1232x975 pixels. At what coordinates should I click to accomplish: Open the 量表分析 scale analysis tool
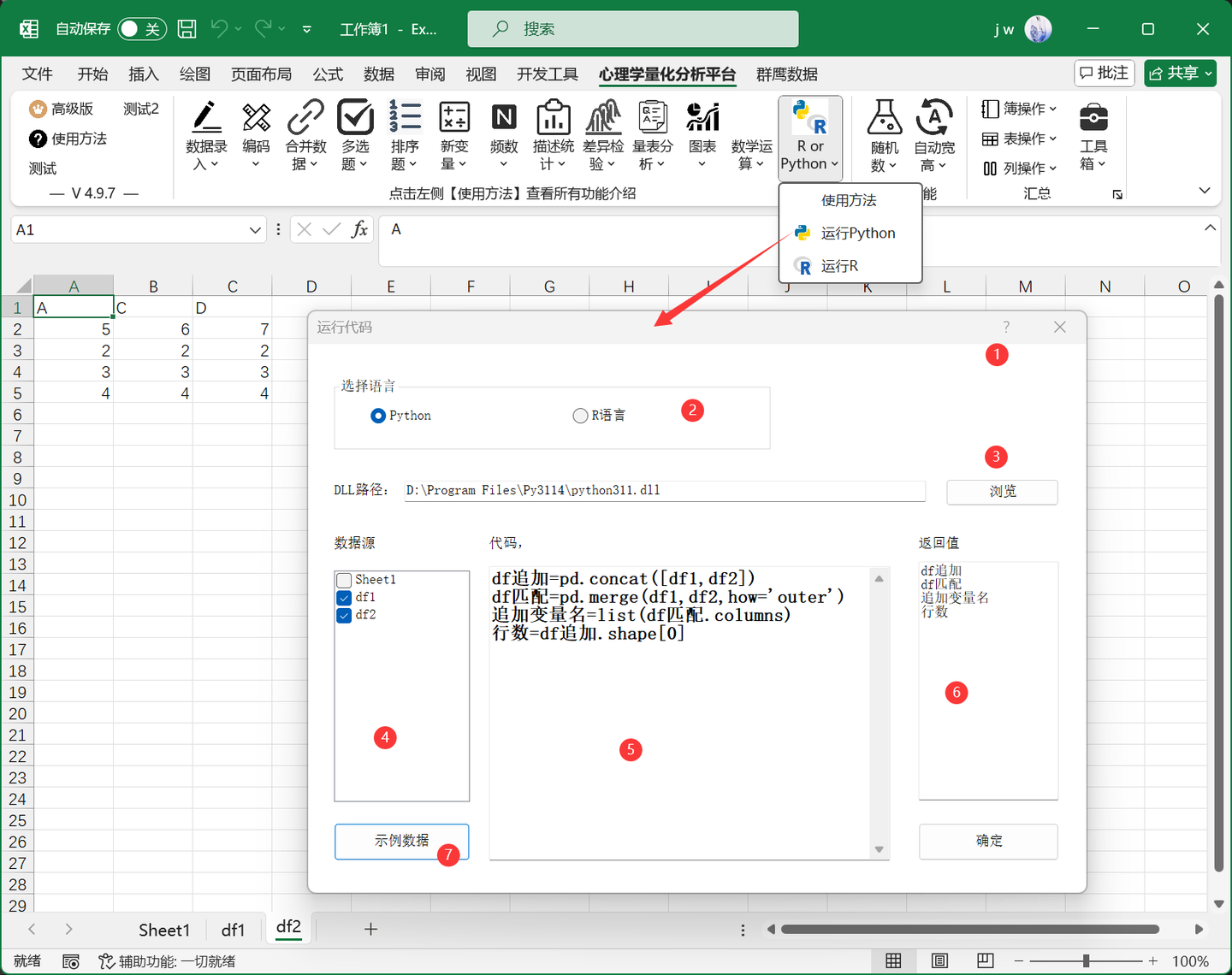[x=653, y=137]
